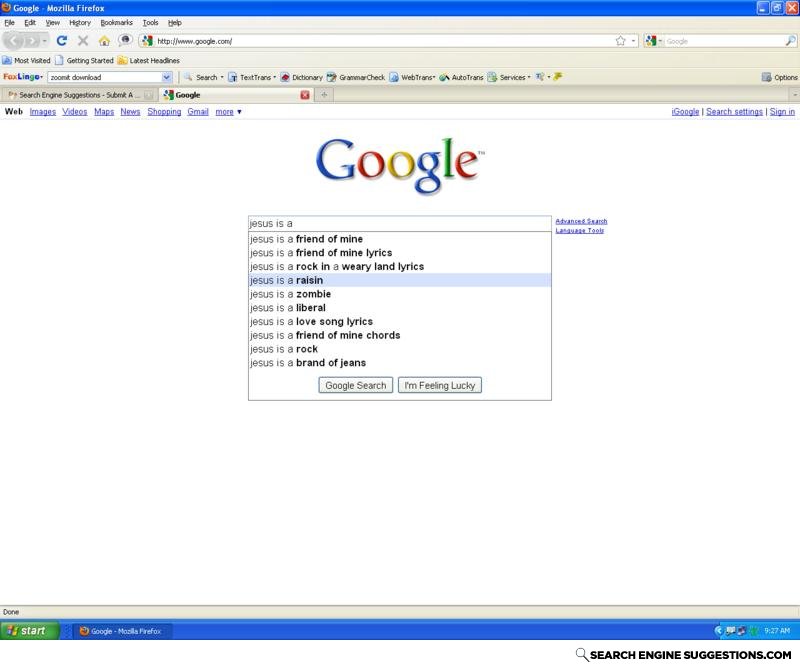
Task: Click the FoxLingo translate settings icon
Action: click(x=540, y=77)
